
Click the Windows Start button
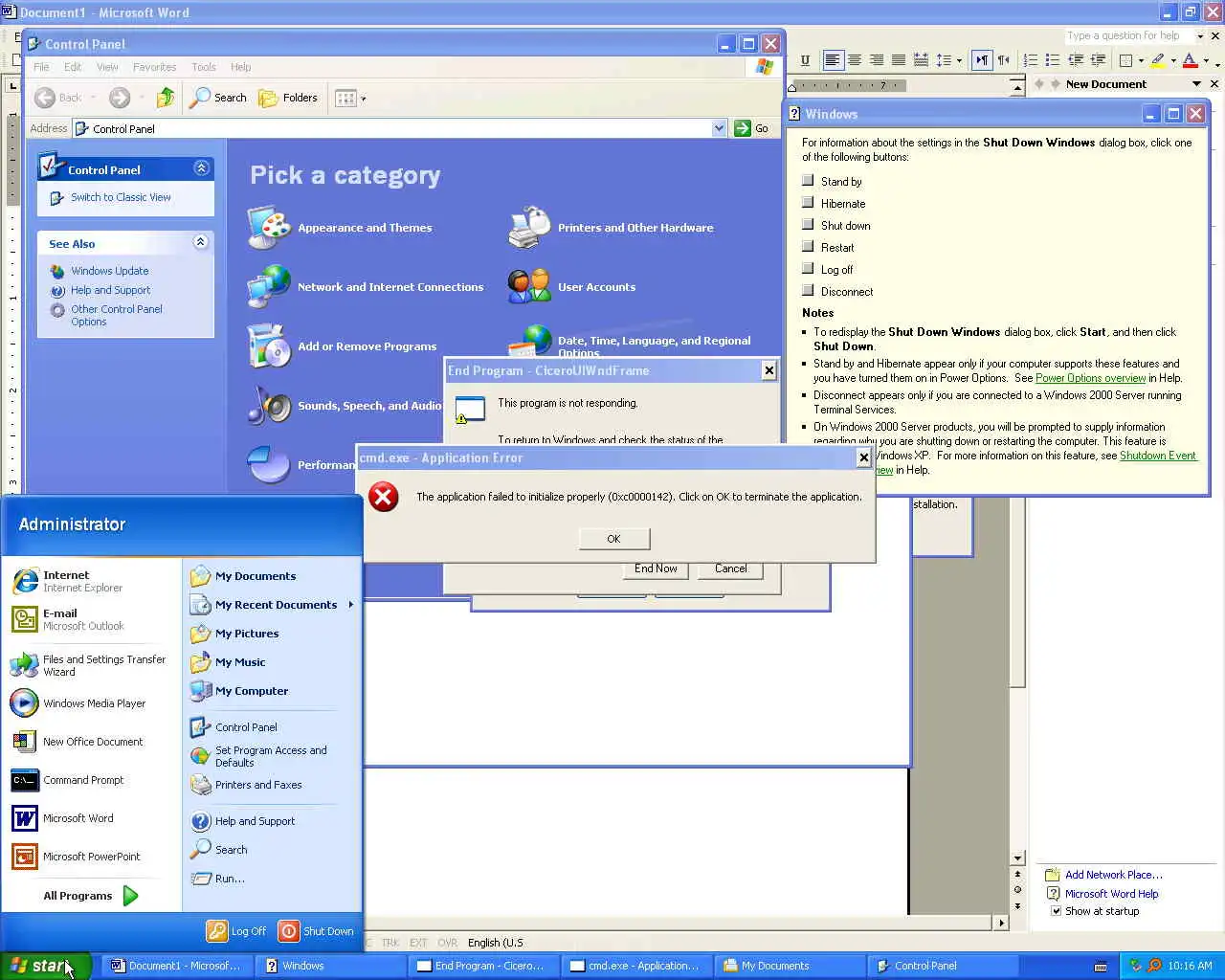pos(44,966)
